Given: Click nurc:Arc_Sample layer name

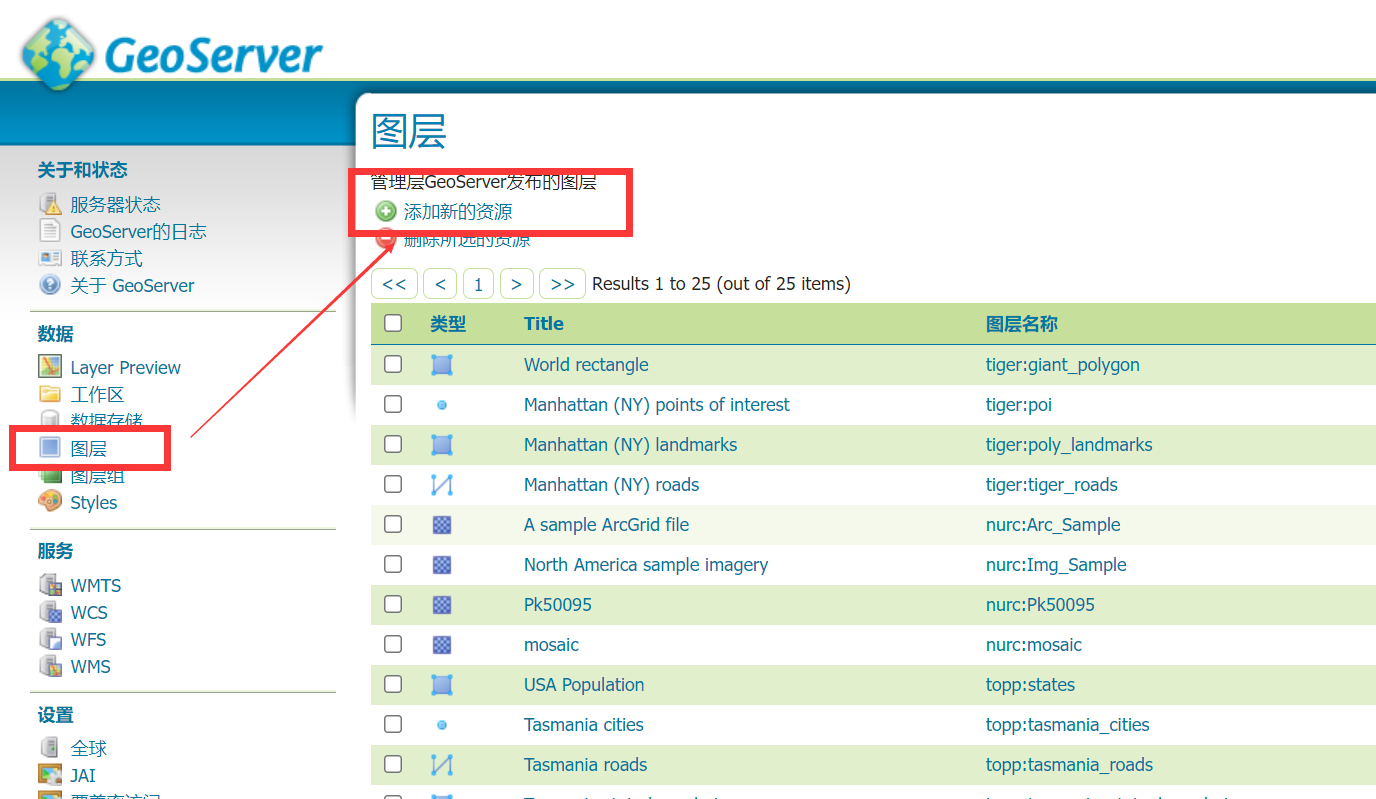Looking at the screenshot, I should [x=1053, y=525].
